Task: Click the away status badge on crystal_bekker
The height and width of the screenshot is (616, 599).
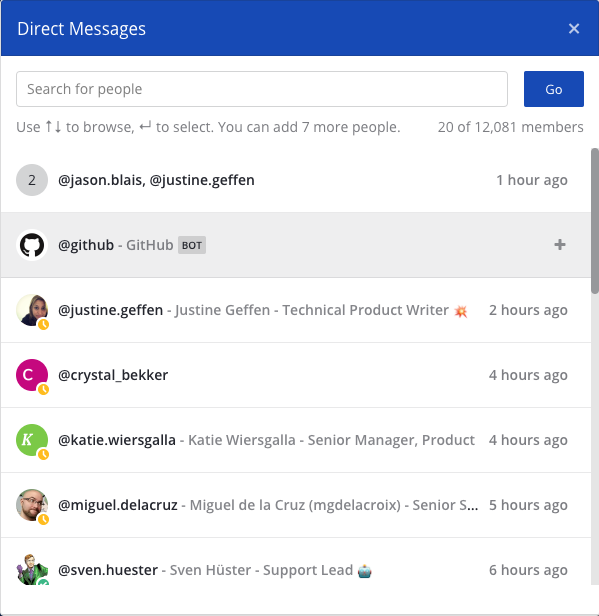Action: (43, 389)
